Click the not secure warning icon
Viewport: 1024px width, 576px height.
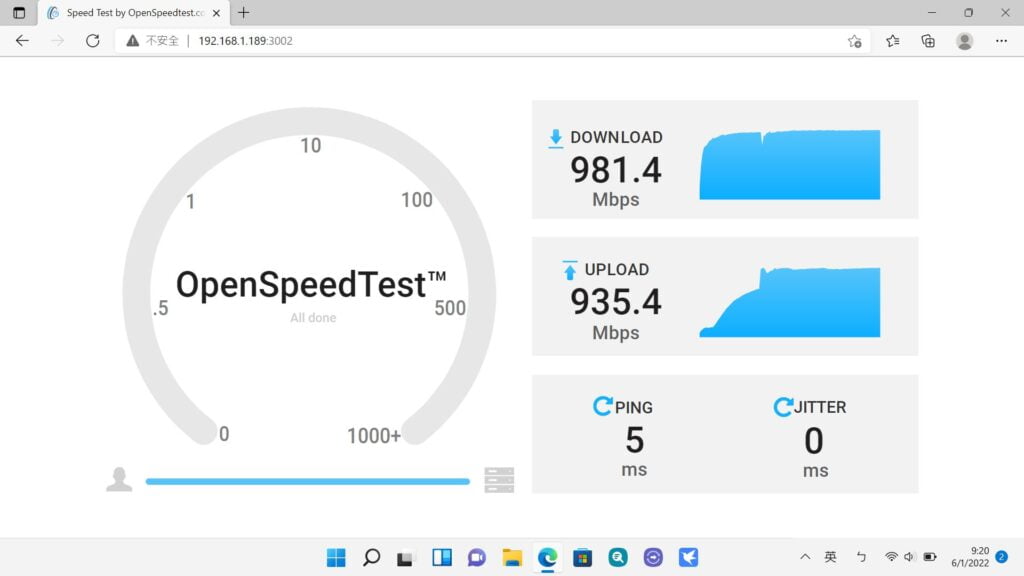pos(133,40)
